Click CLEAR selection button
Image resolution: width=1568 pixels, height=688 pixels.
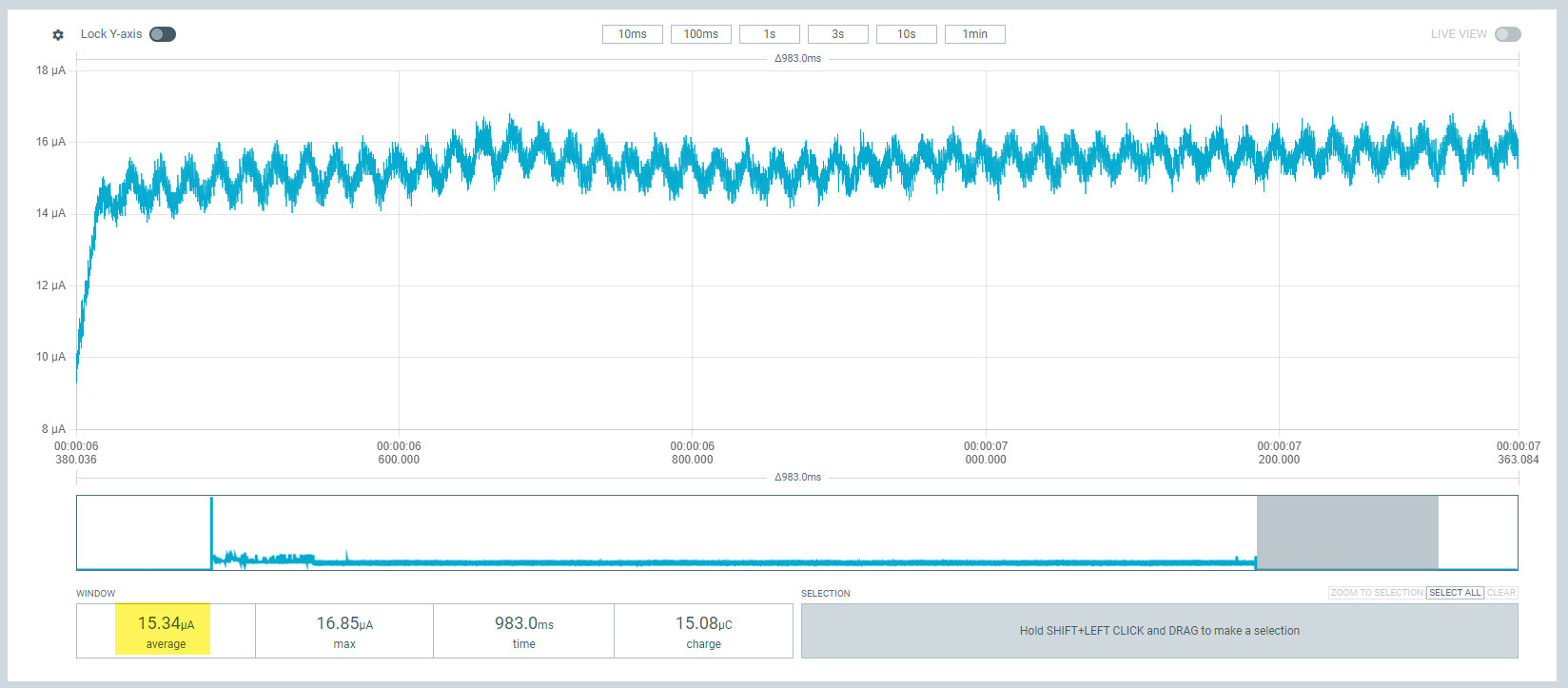[1501, 593]
